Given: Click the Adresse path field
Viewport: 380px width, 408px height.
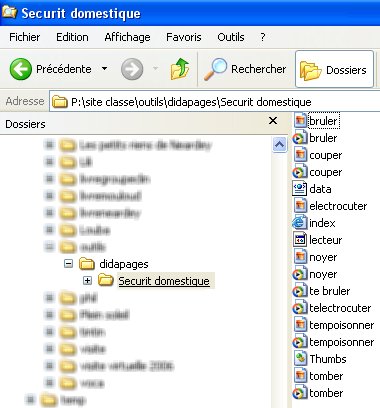Looking at the screenshot, I should point(215,102).
